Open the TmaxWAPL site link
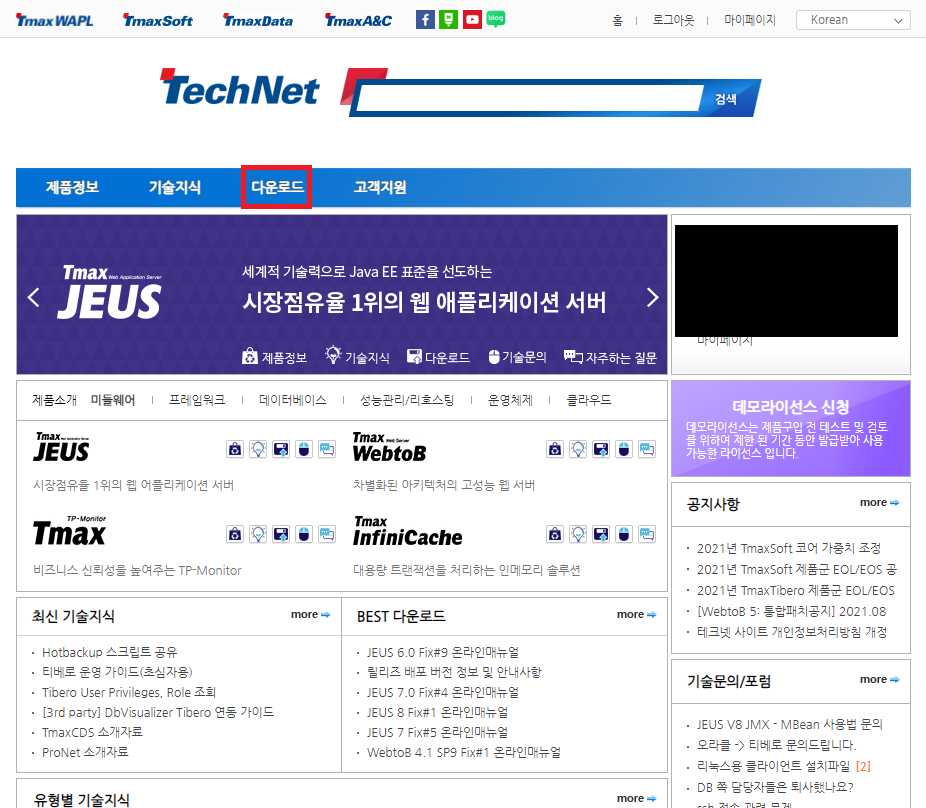926x808 pixels. pyautogui.click(x=54, y=21)
